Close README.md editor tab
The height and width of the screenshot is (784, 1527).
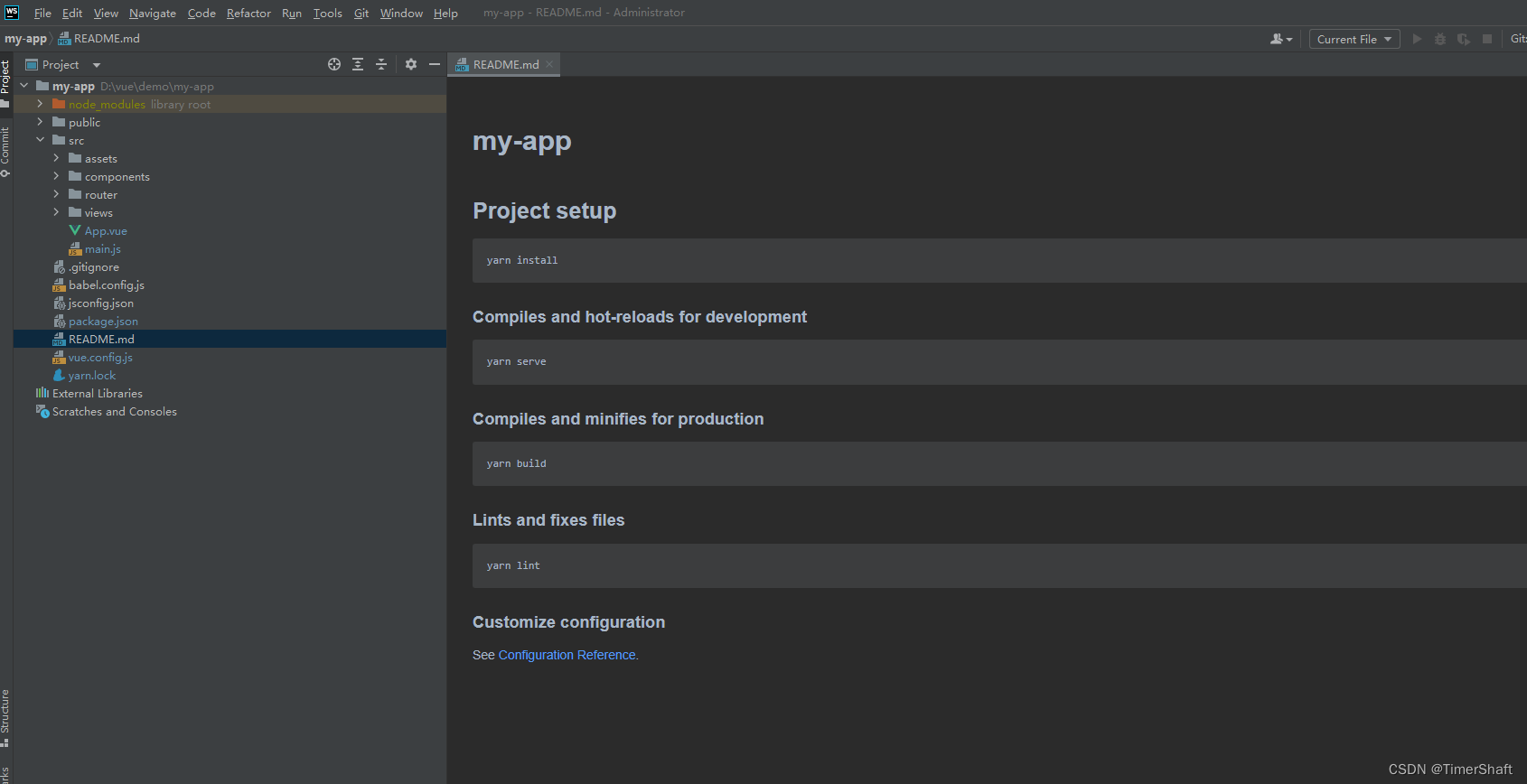tap(549, 65)
